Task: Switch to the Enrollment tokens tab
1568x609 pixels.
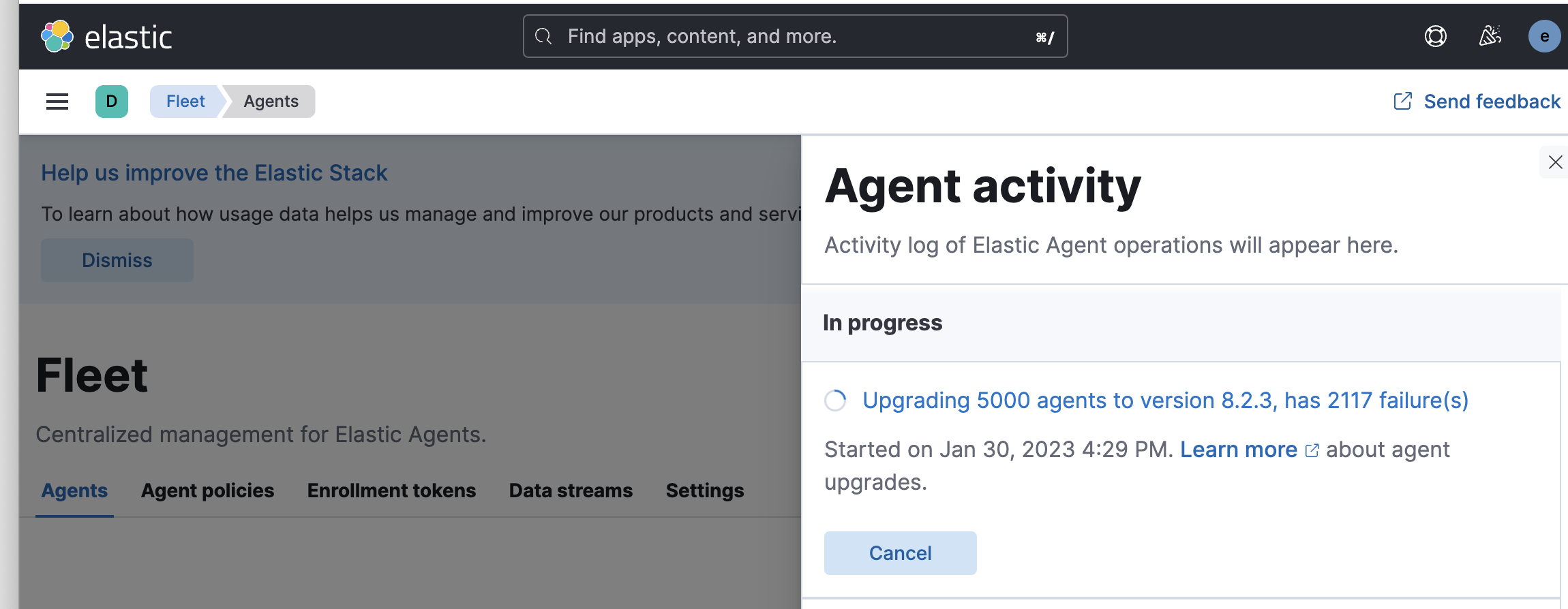Action: pos(391,490)
